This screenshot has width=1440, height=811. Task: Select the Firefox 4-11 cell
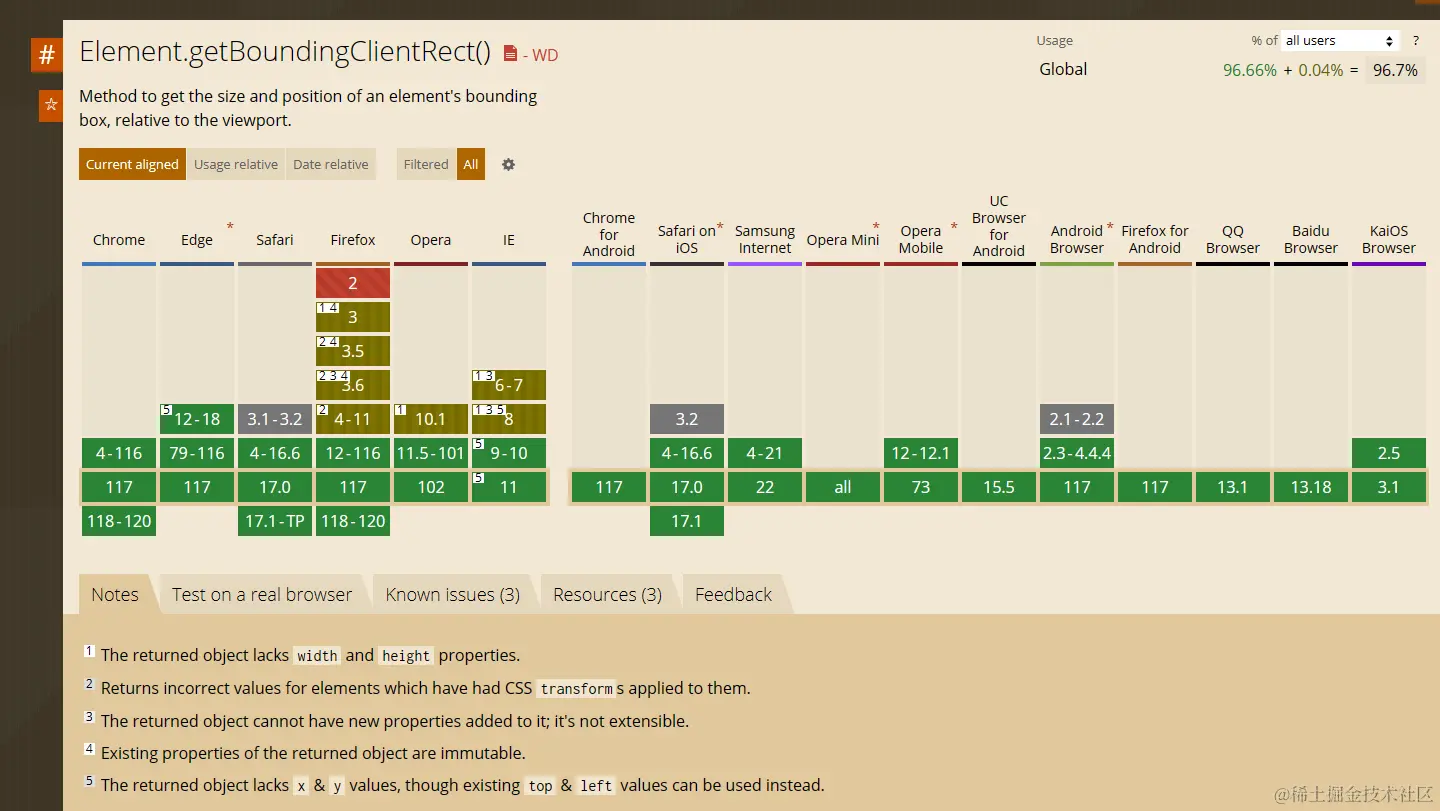(x=353, y=419)
